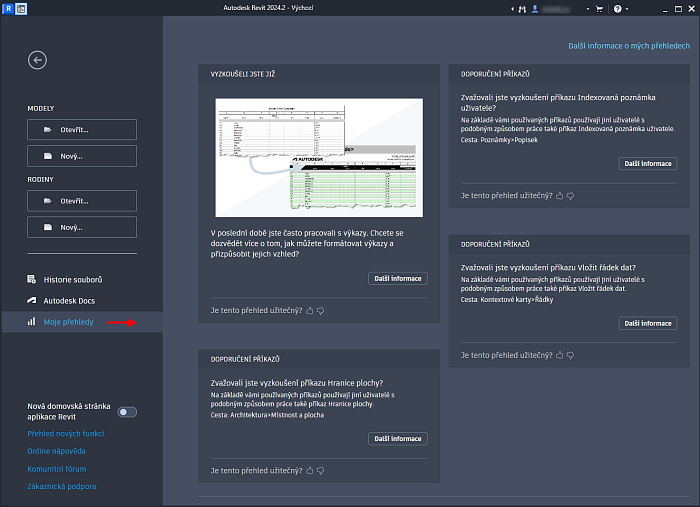Thumbs up the schedules insight card
The width and height of the screenshot is (700, 507).
[x=308, y=311]
